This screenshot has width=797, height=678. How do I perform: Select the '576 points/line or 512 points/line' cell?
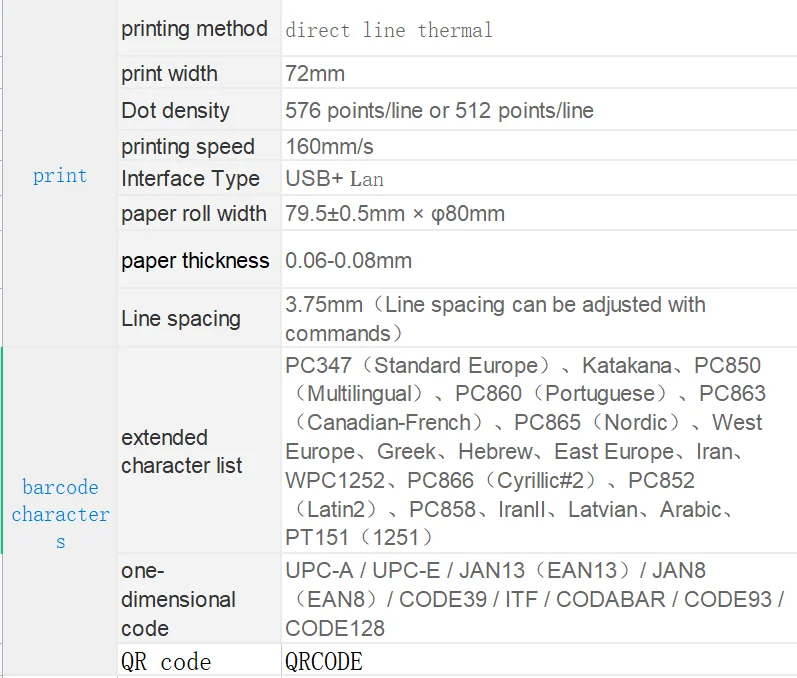[439, 111]
